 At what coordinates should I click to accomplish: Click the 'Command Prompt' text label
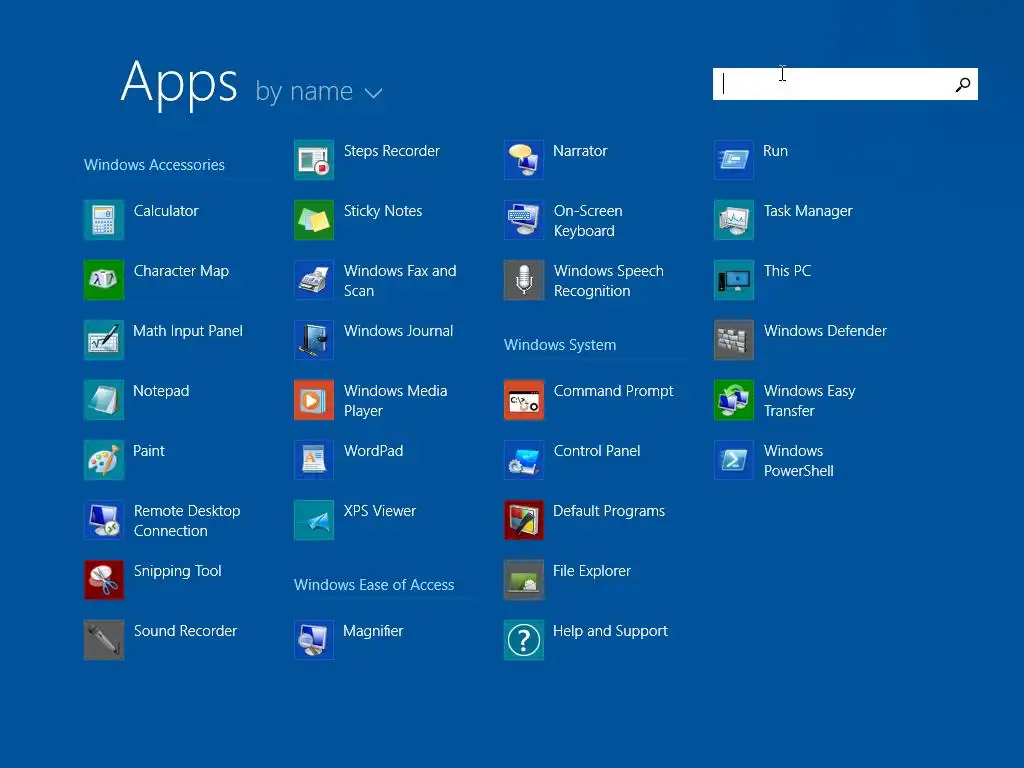click(x=613, y=391)
